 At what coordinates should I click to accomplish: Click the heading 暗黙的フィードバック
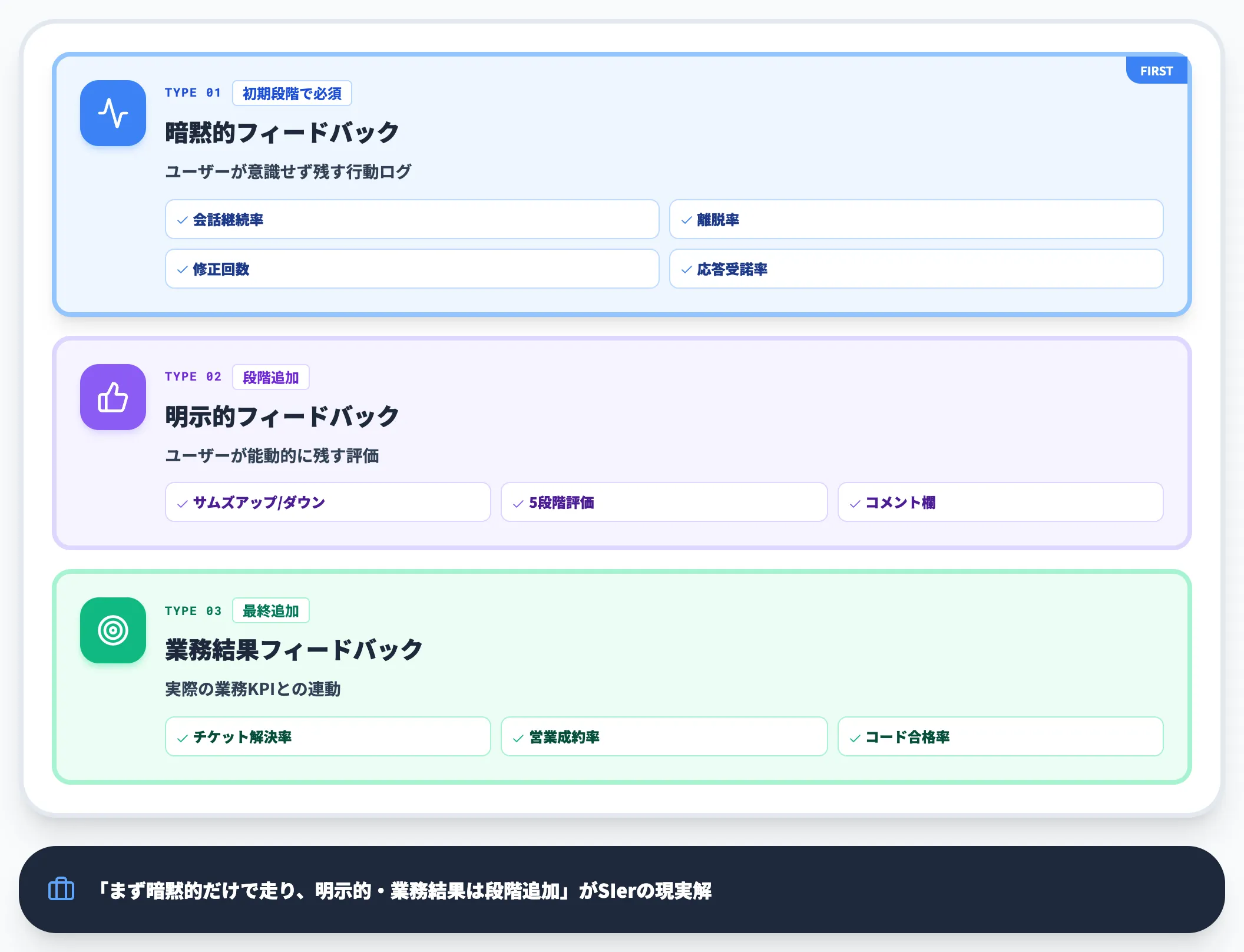(282, 132)
